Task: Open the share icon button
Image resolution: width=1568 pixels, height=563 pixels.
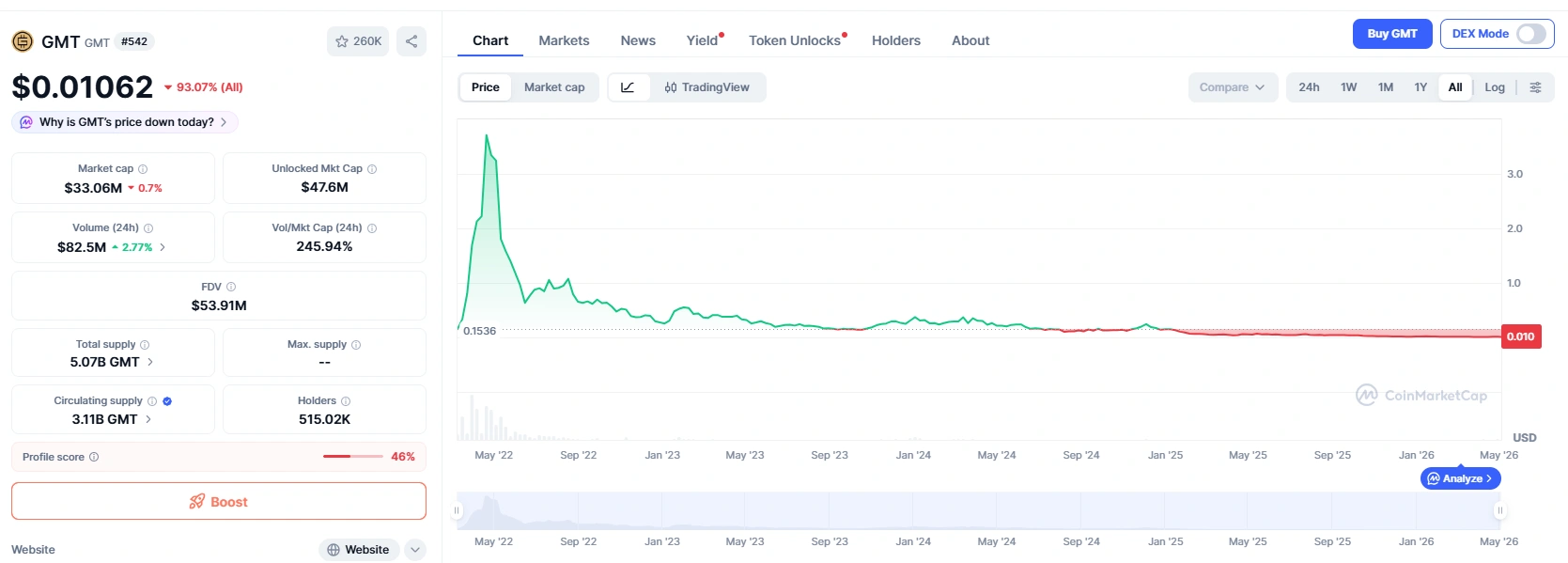Action: coord(411,41)
